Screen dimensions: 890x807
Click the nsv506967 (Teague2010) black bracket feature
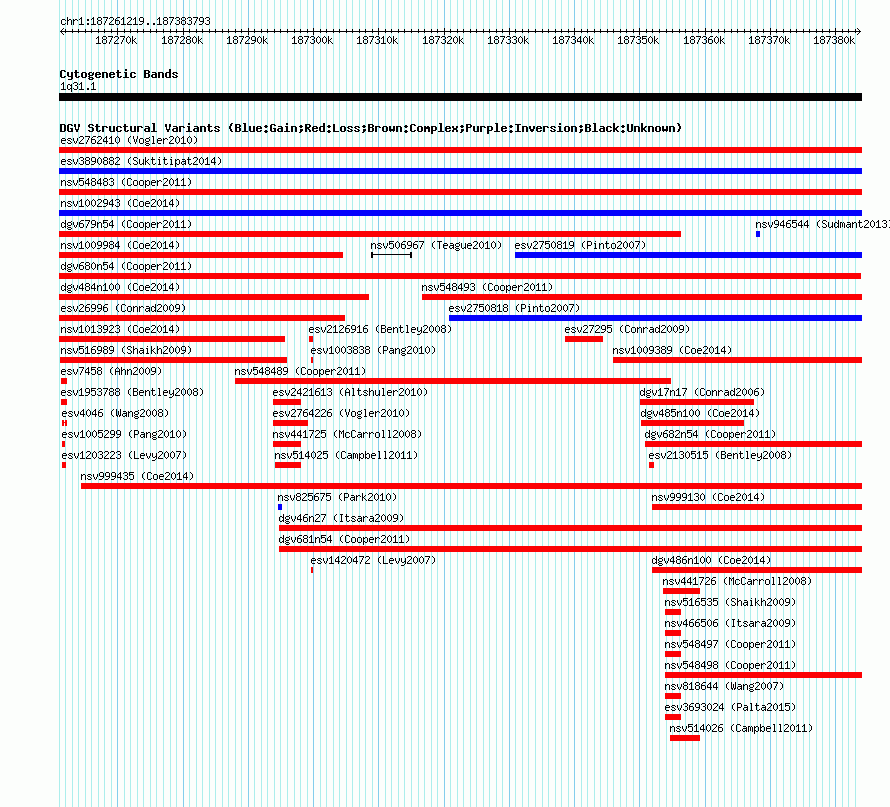click(x=391, y=255)
